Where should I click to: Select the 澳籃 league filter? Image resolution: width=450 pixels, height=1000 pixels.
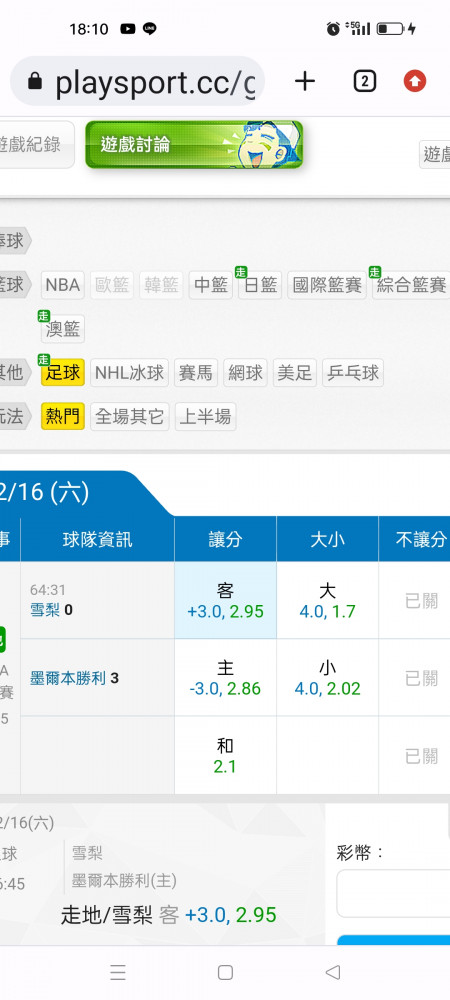(63, 328)
